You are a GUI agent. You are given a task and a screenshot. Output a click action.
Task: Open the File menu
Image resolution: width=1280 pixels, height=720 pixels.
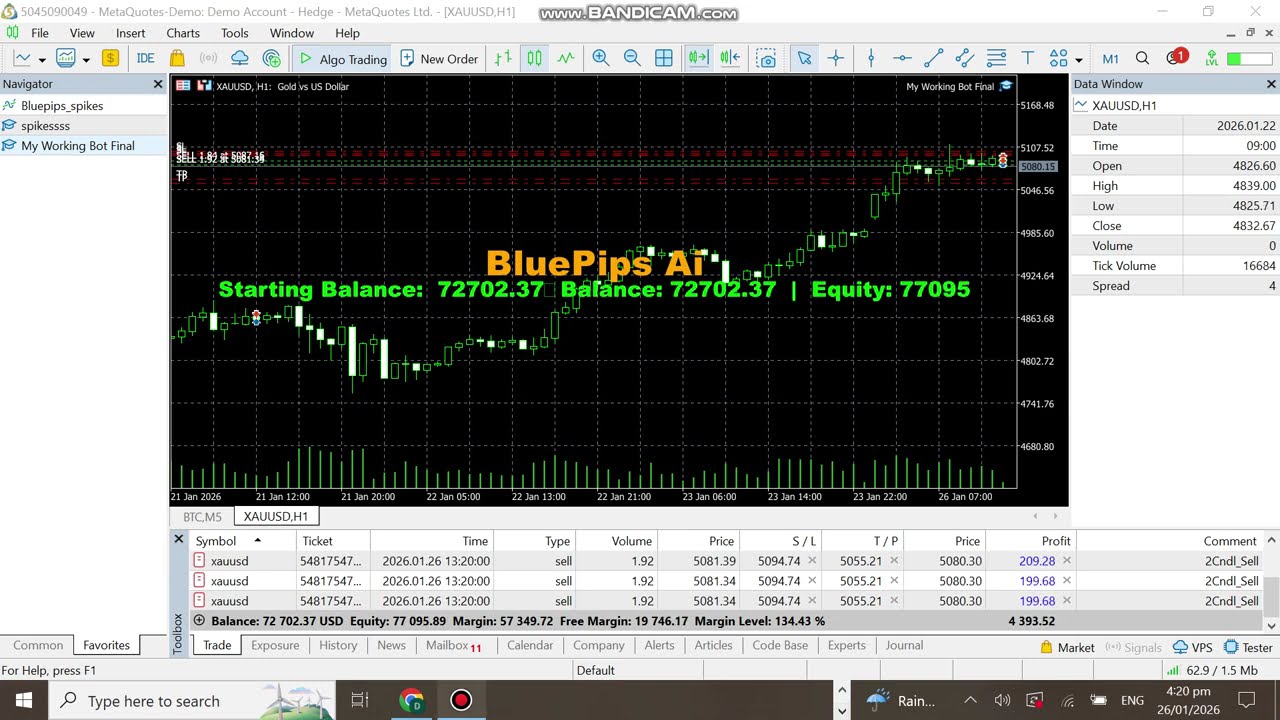coord(40,33)
